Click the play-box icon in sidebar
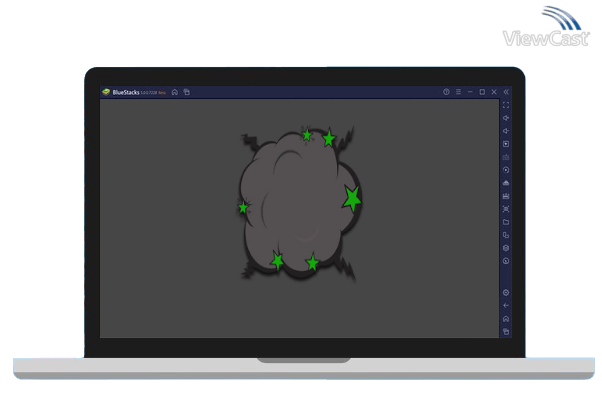This screenshot has height=414, width=602. coord(506,144)
